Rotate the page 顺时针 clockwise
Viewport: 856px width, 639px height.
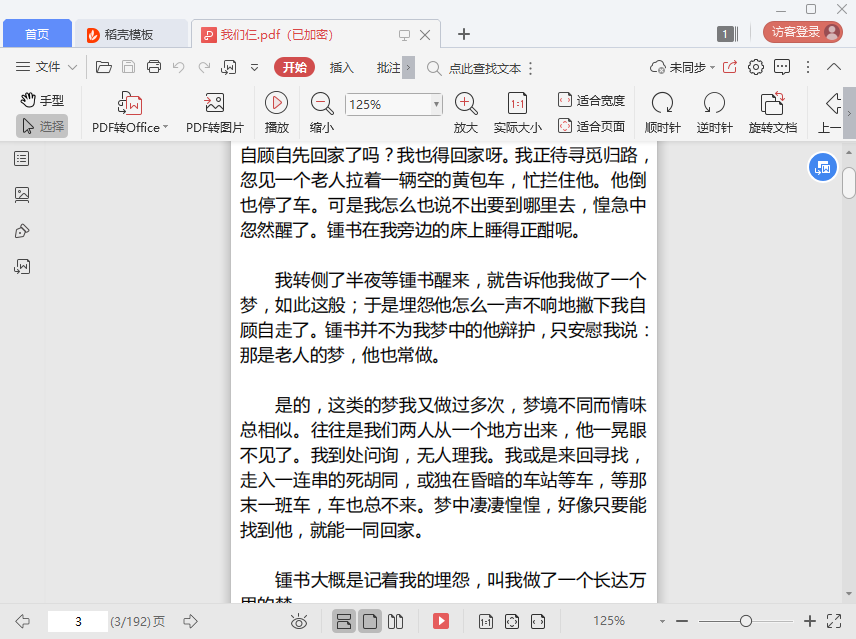[x=662, y=113]
